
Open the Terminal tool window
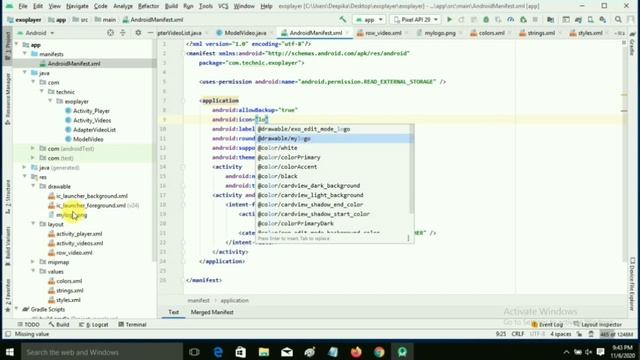click(x=132, y=324)
